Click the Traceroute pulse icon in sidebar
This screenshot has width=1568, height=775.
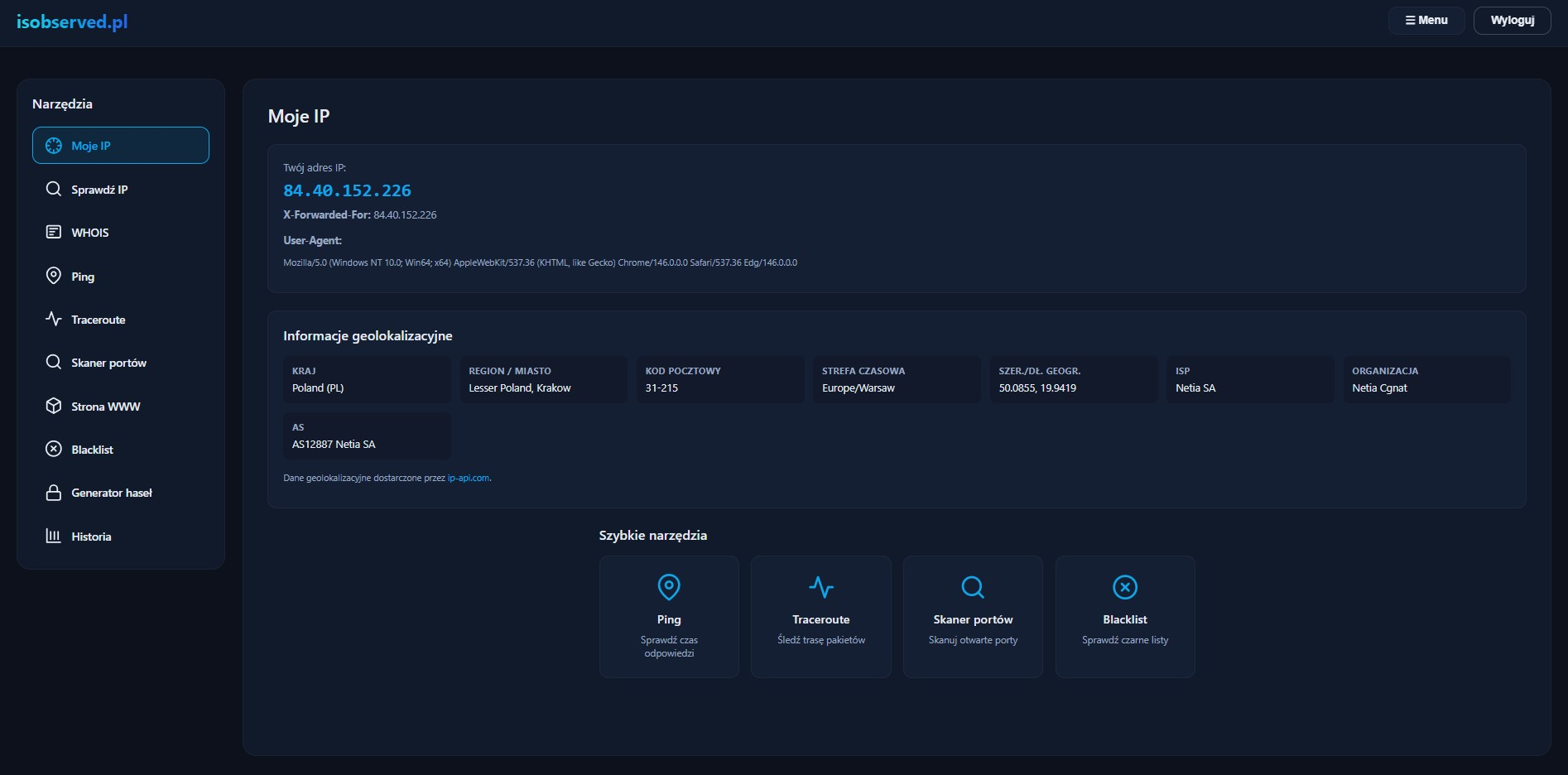coord(54,319)
